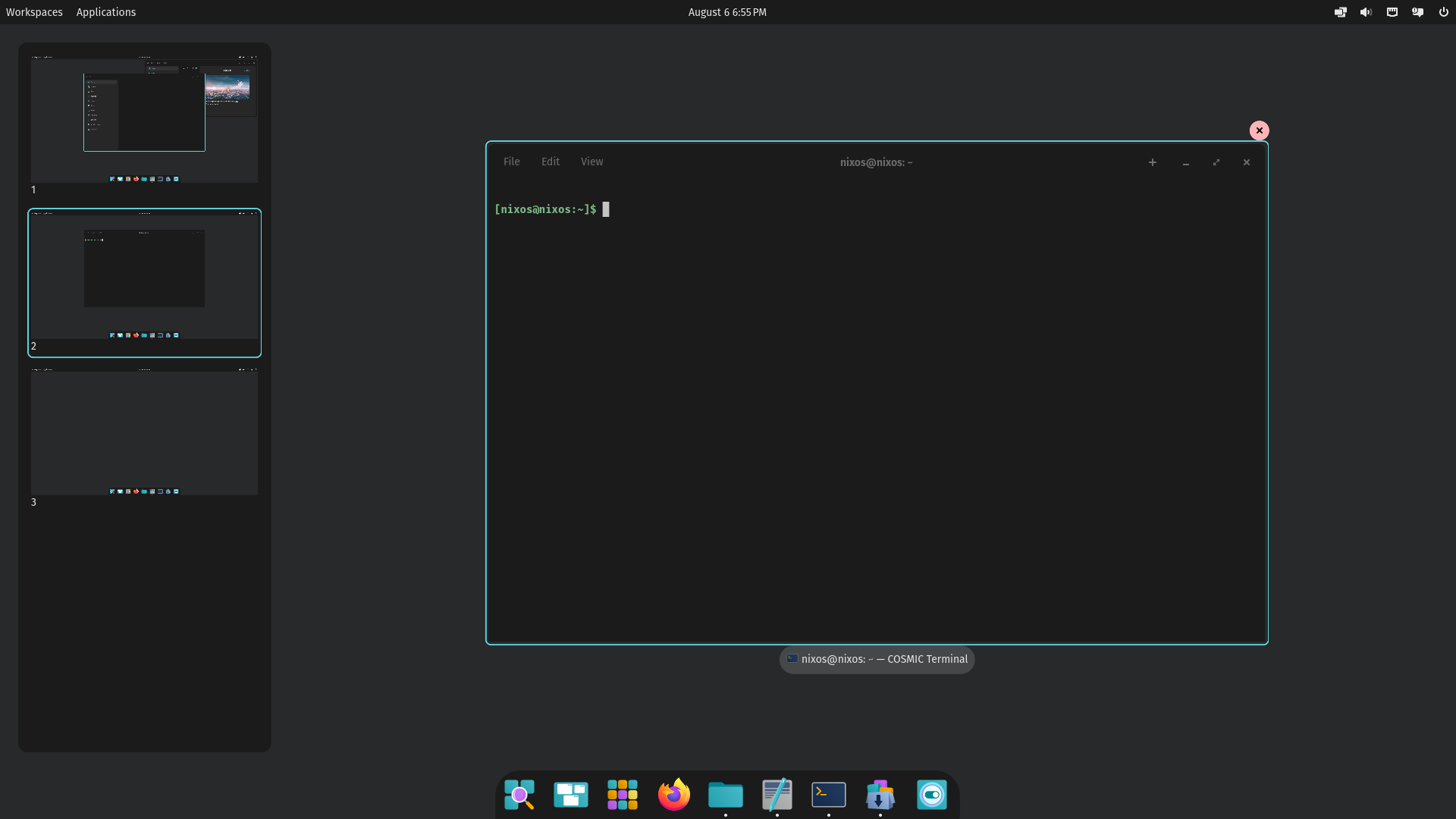1456x819 pixels.
Task: Click the terminal prompt line '[nixos@nixos:~]$'
Action: [x=545, y=209]
